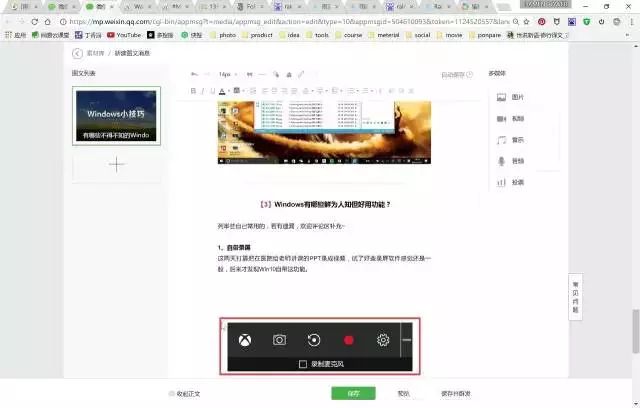
Task: Go back with the circled arrow next to 素材库
Action: click(x=77, y=53)
